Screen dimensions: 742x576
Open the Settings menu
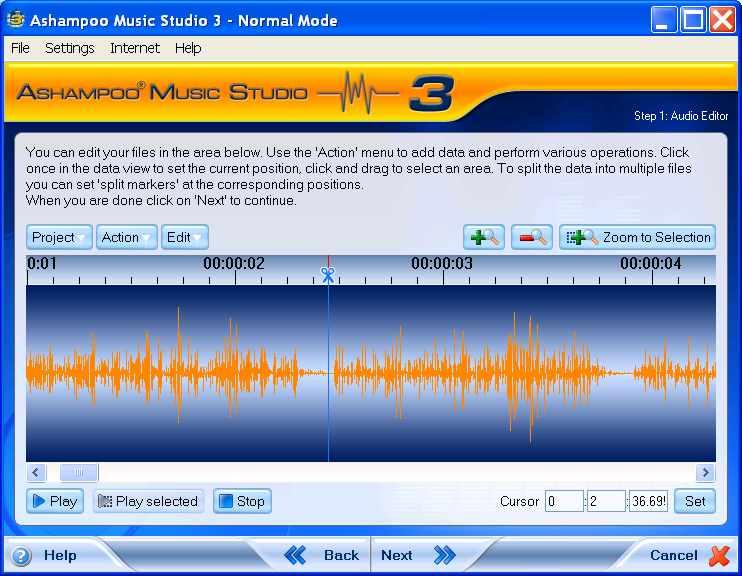[x=69, y=48]
